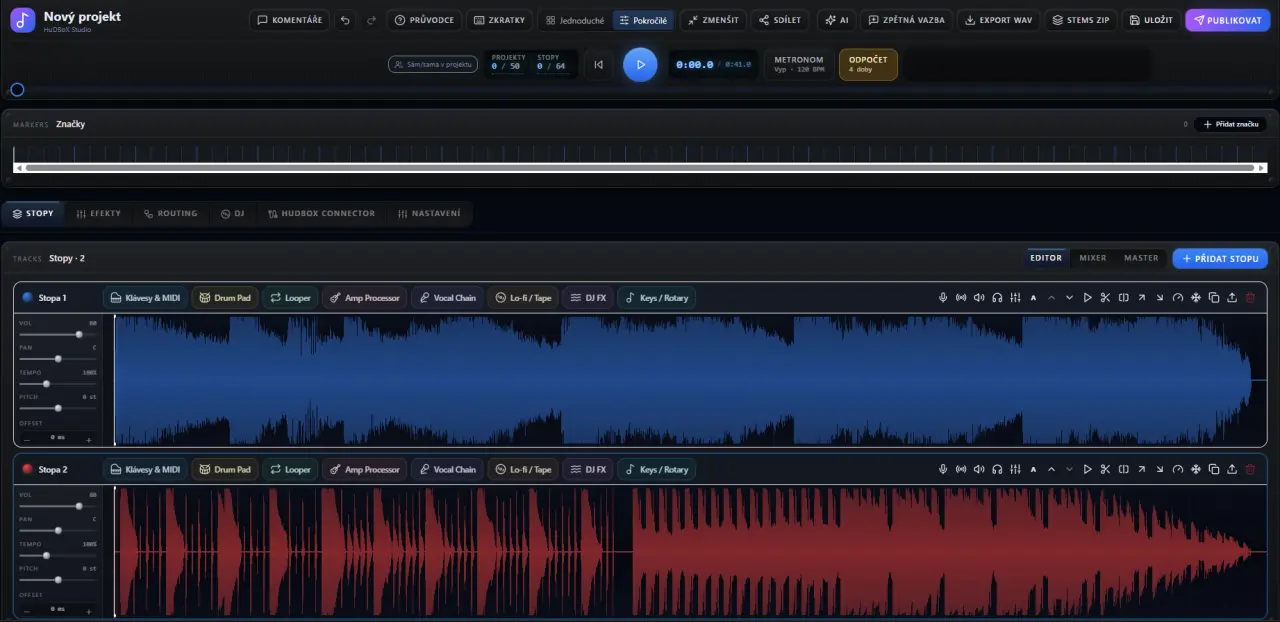Click the Stopa 2 tempo slider
This screenshot has width=1280, height=622.
pos(58,555)
